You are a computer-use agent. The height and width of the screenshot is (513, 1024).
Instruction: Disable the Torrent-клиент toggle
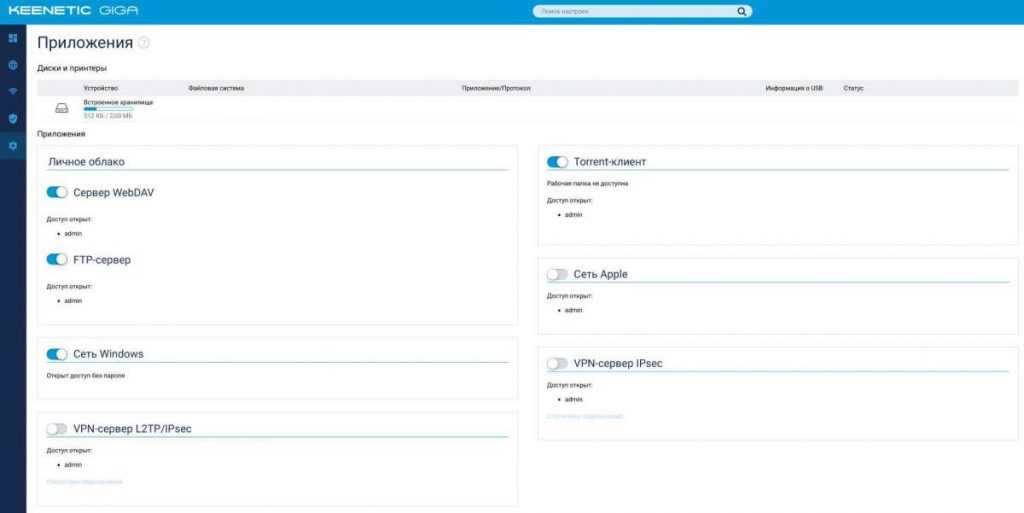pos(557,162)
